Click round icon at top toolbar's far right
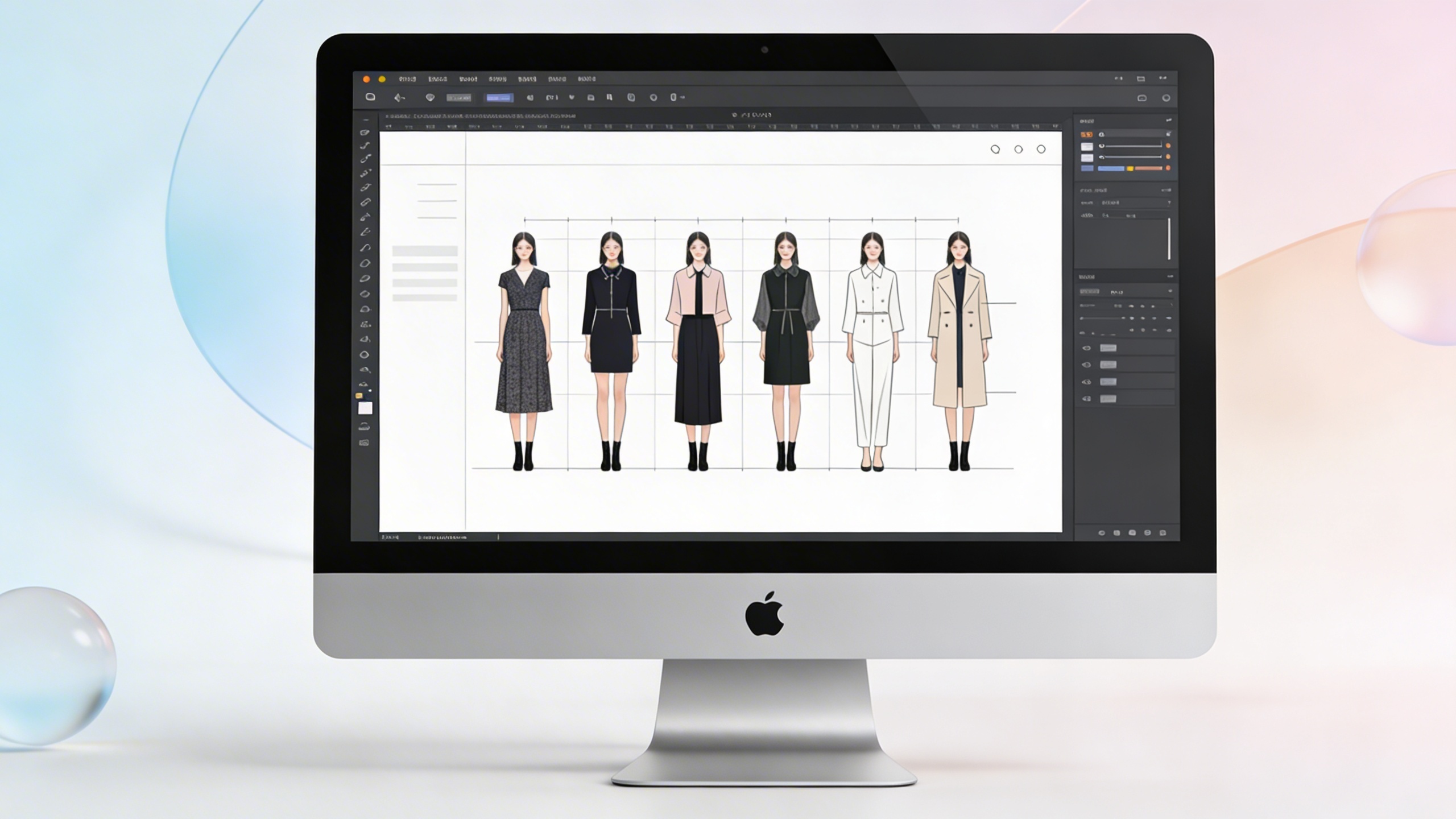The image size is (1456, 819). (1166, 98)
